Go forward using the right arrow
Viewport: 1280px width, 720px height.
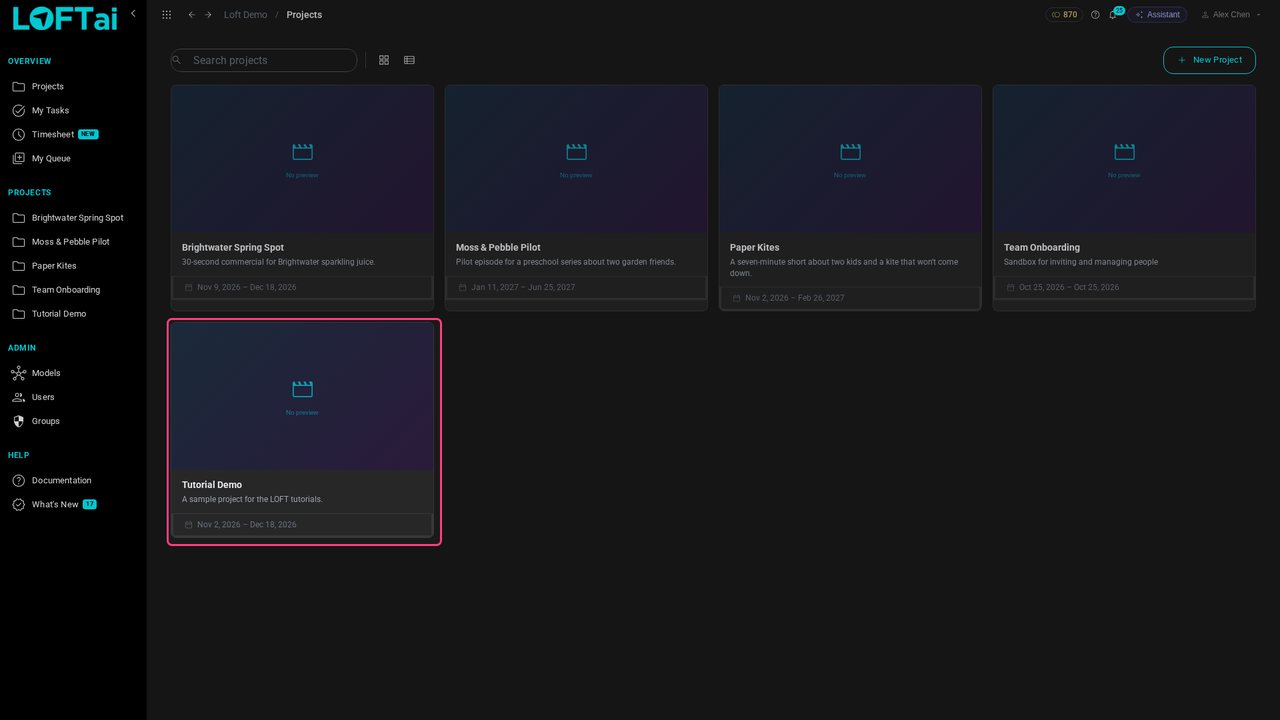tap(208, 15)
